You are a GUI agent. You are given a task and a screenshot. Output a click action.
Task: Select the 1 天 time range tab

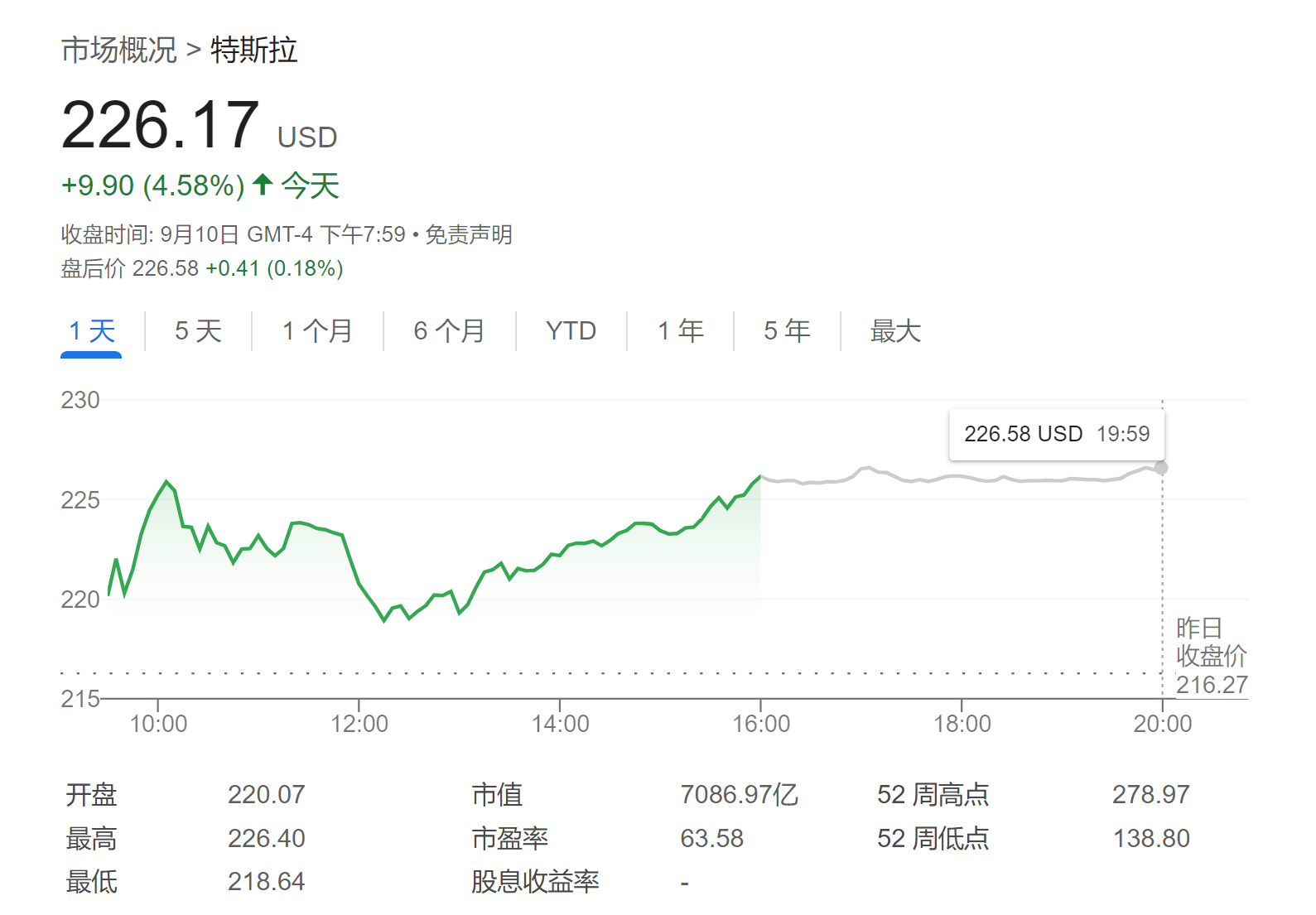tap(91, 331)
